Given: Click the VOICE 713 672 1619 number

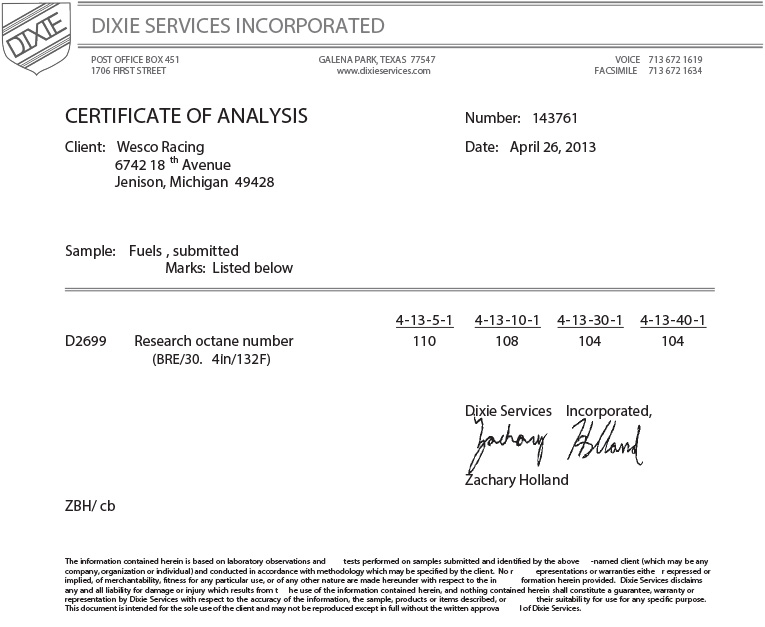Looking at the screenshot, I should [659, 60].
